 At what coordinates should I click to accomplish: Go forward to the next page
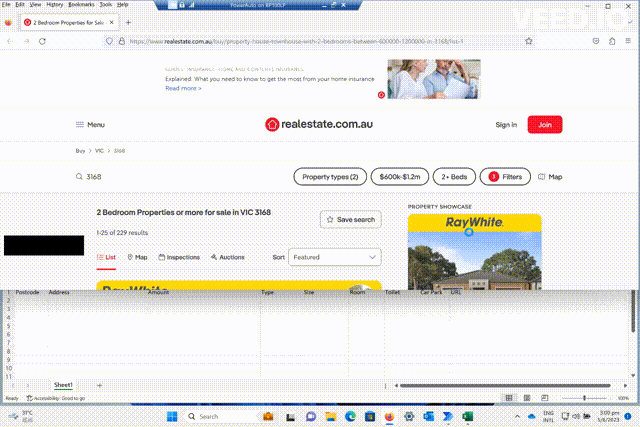[x=27, y=41]
